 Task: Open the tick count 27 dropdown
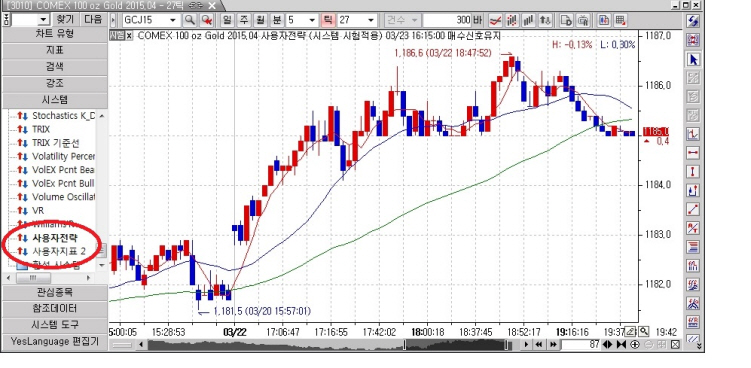pyautogui.click(x=371, y=20)
